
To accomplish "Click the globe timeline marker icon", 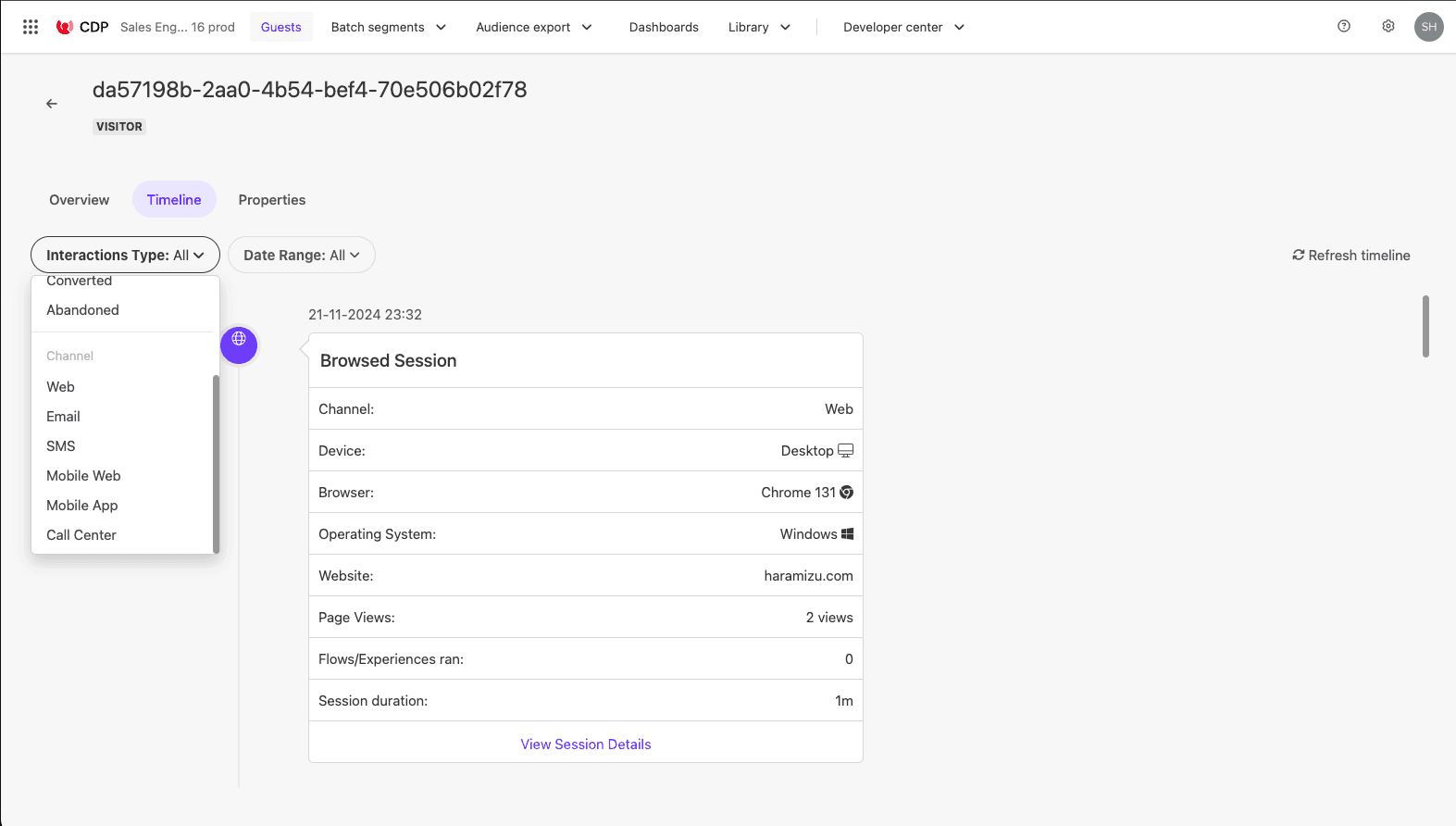I will (x=239, y=344).
